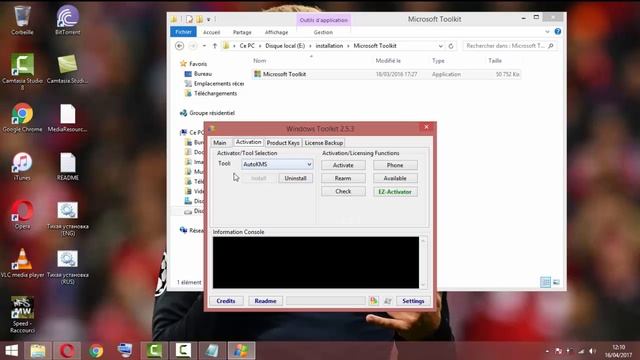Image resolution: width=640 pixels, height=360 pixels.
Task: Click the taskbar volume icon
Action: [593, 351]
